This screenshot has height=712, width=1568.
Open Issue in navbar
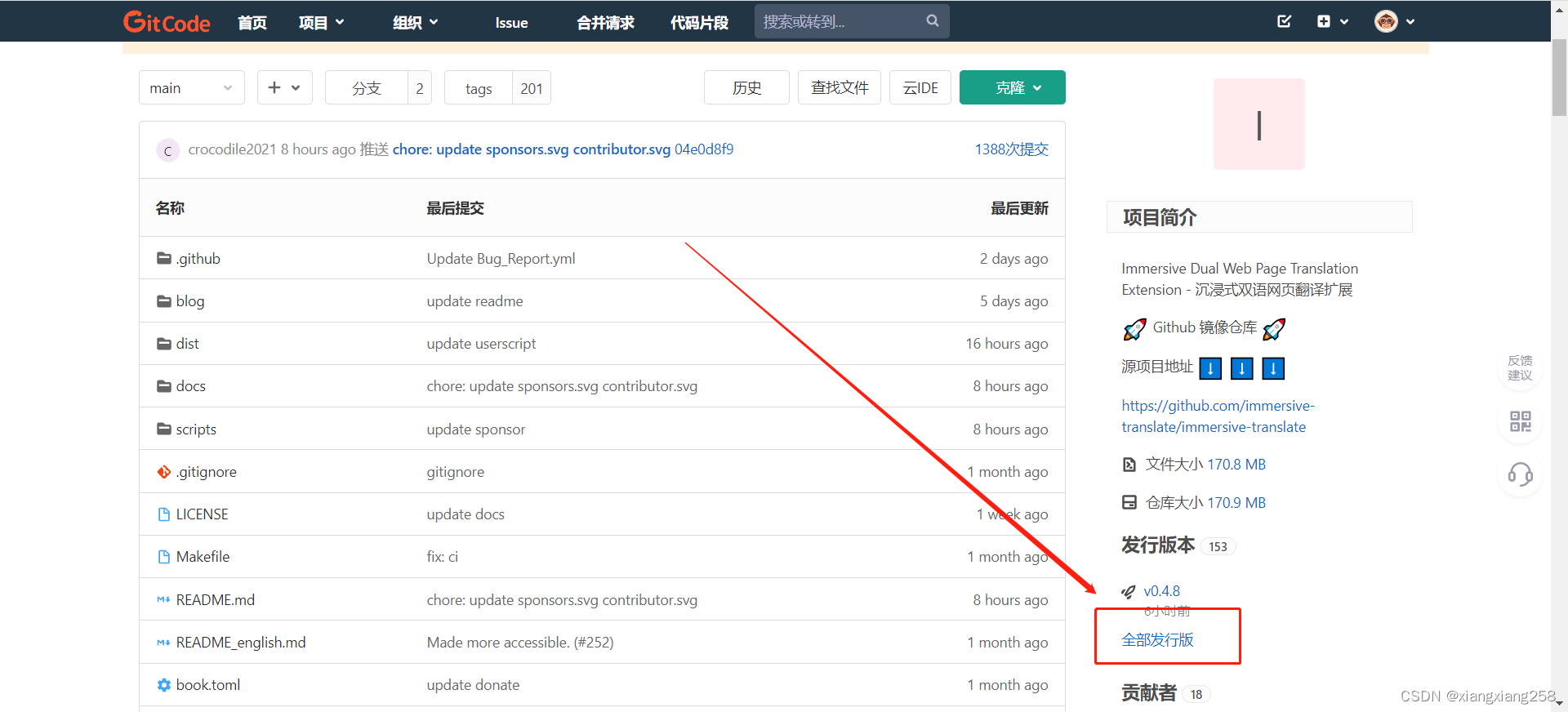point(511,23)
